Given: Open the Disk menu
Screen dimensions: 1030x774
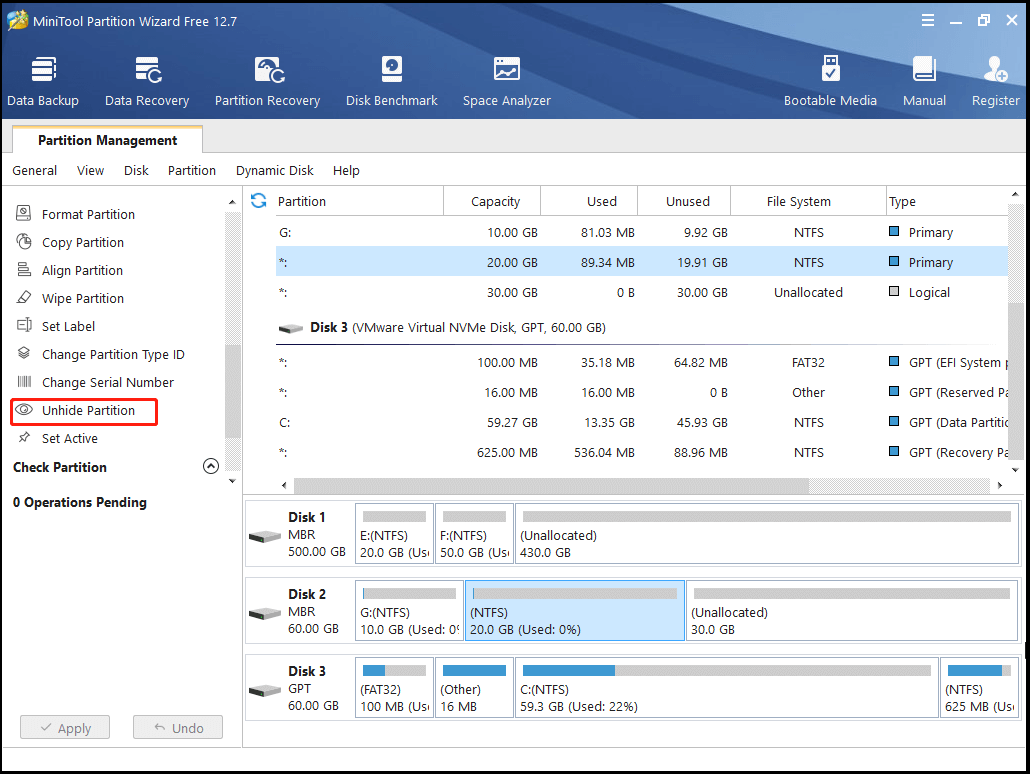Looking at the screenshot, I should 136,170.
